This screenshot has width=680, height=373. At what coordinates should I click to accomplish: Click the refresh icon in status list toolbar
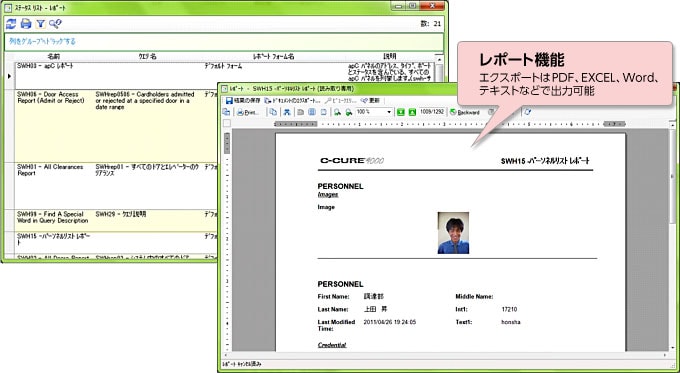tap(11, 24)
